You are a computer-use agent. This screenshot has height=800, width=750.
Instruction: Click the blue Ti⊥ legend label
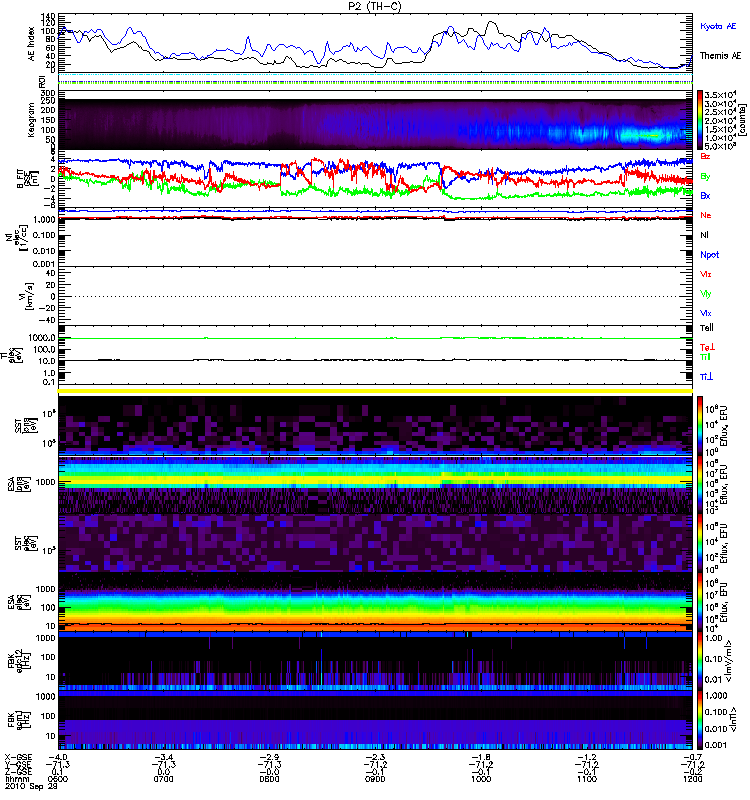point(706,377)
